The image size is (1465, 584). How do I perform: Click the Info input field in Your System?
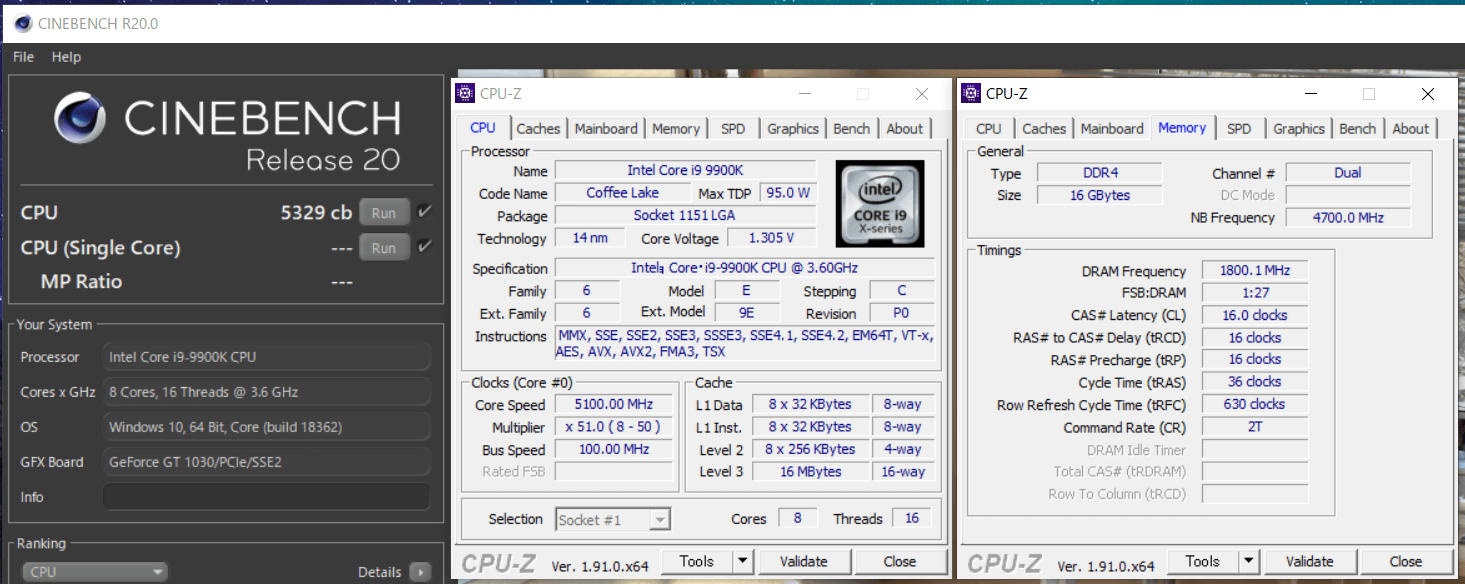coord(267,497)
